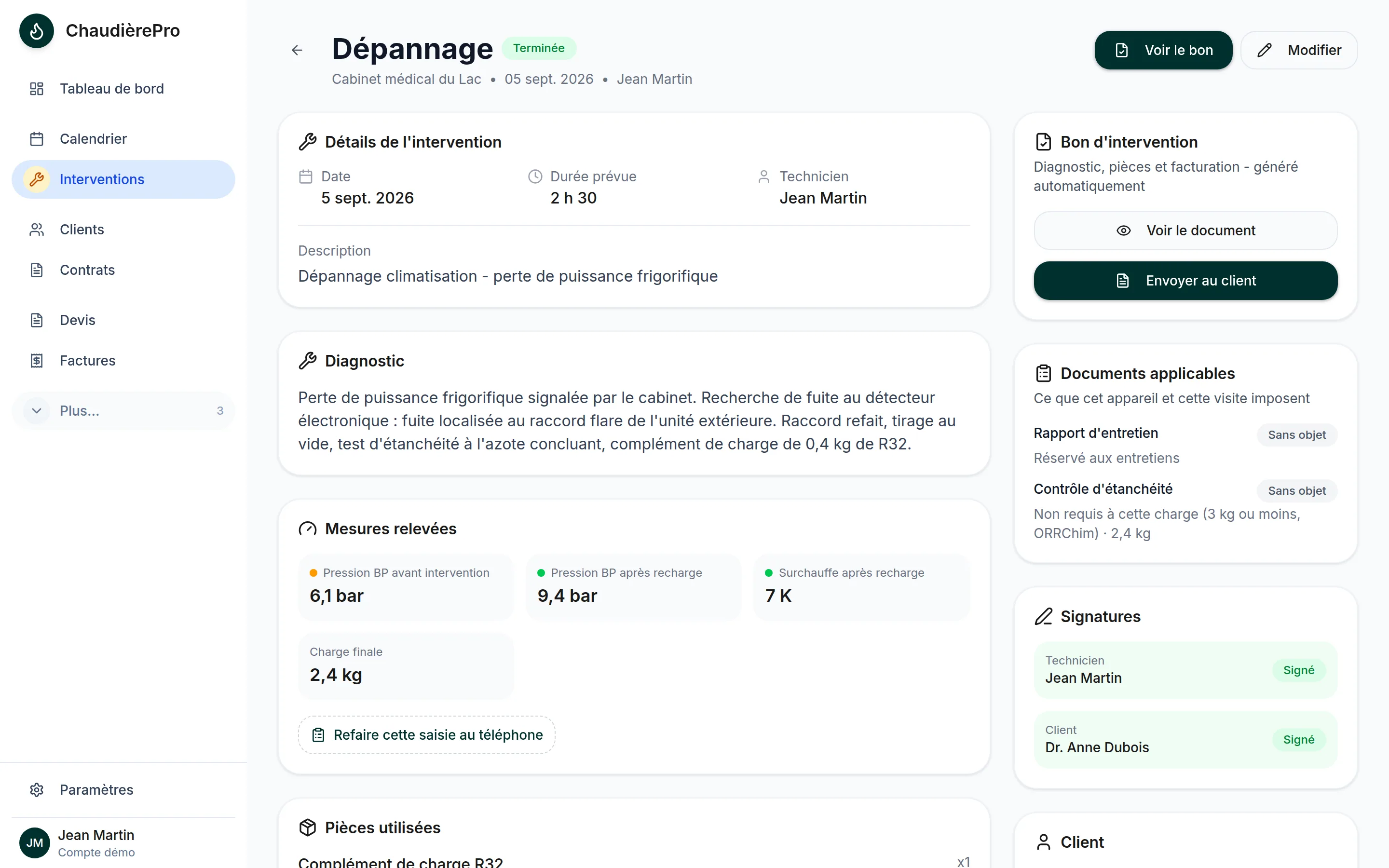Send the bon via Envoyer au client
The width and height of the screenshot is (1389, 868).
click(1185, 281)
